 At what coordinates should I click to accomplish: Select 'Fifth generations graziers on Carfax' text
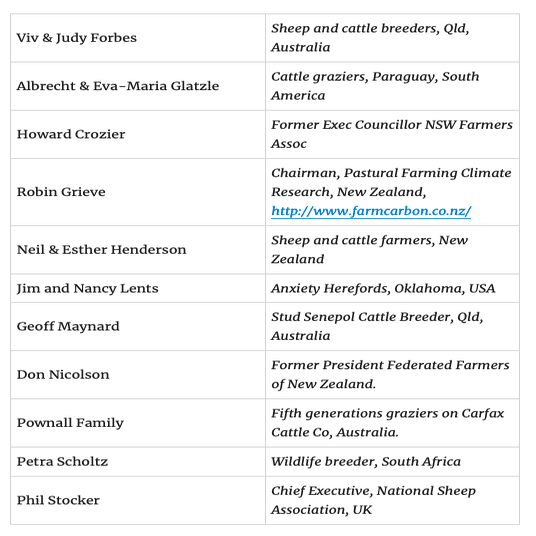[x=387, y=413]
